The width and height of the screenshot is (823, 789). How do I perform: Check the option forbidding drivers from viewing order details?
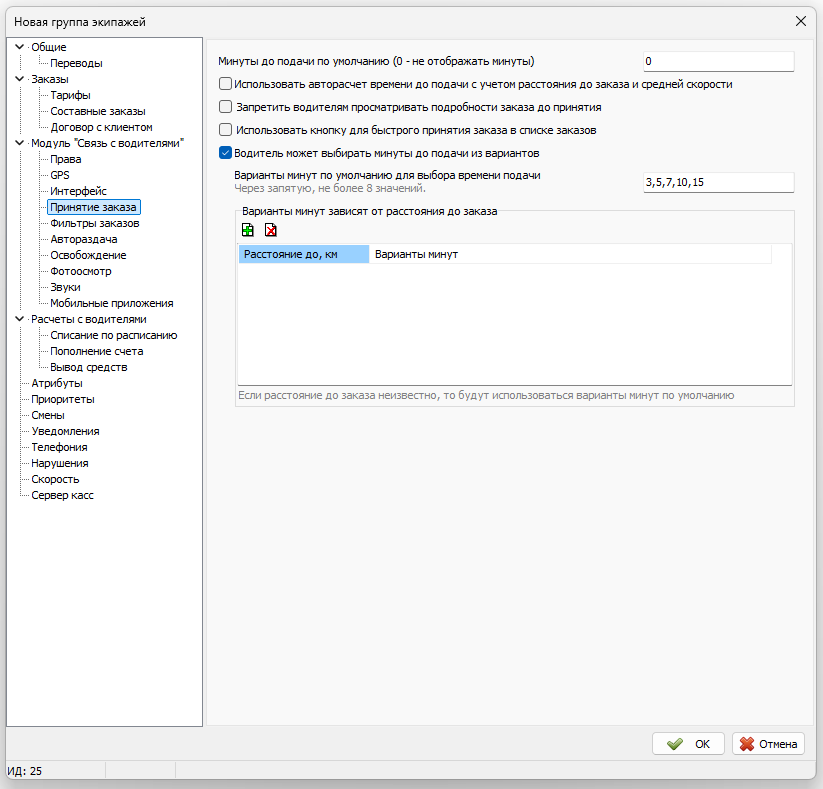coord(225,106)
